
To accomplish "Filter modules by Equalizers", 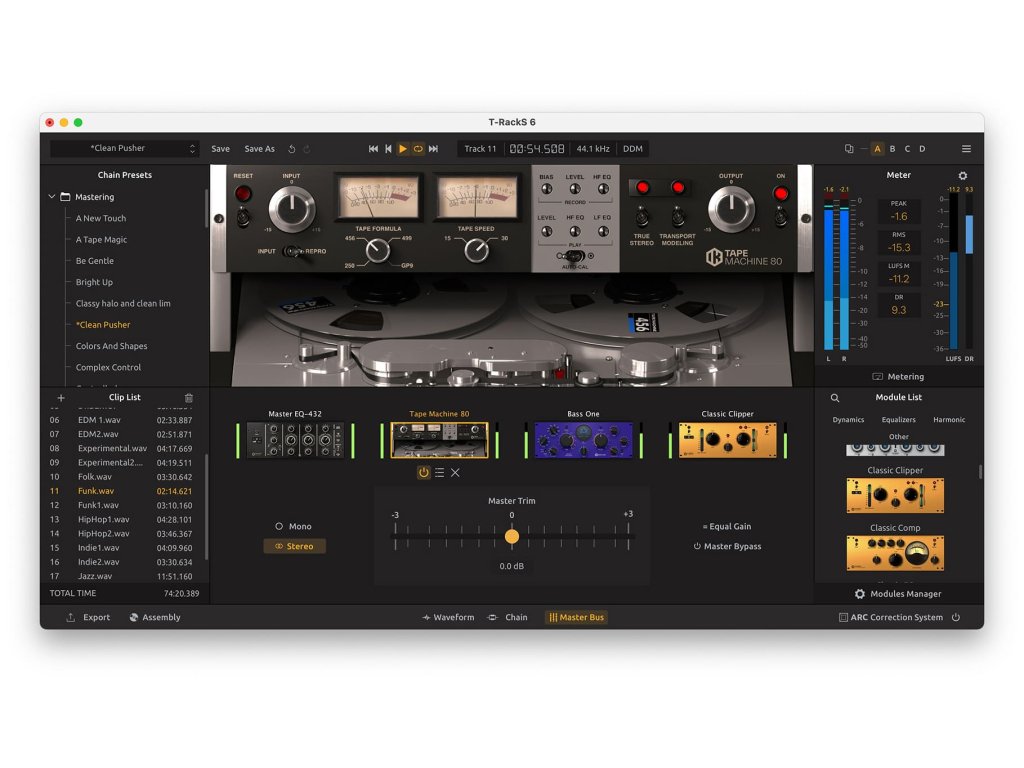I will tap(898, 420).
